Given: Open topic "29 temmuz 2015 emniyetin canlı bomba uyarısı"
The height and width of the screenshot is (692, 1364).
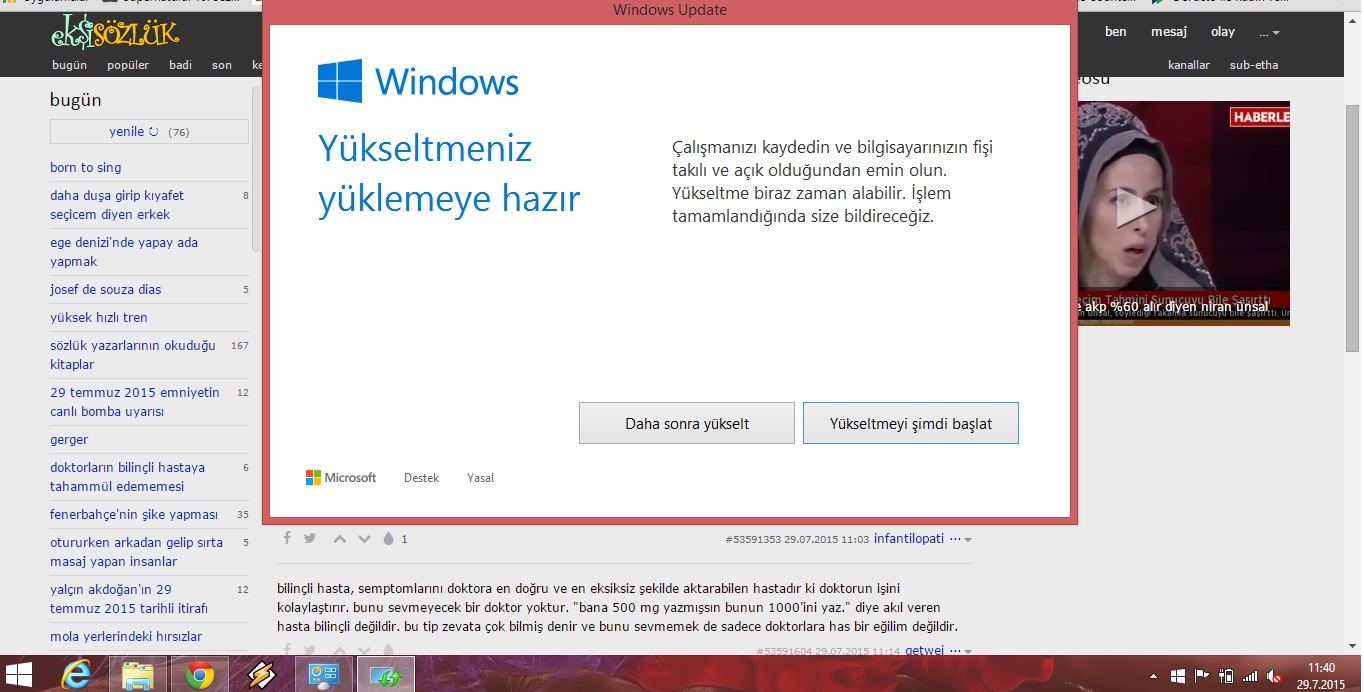Looking at the screenshot, I should tap(135, 402).
